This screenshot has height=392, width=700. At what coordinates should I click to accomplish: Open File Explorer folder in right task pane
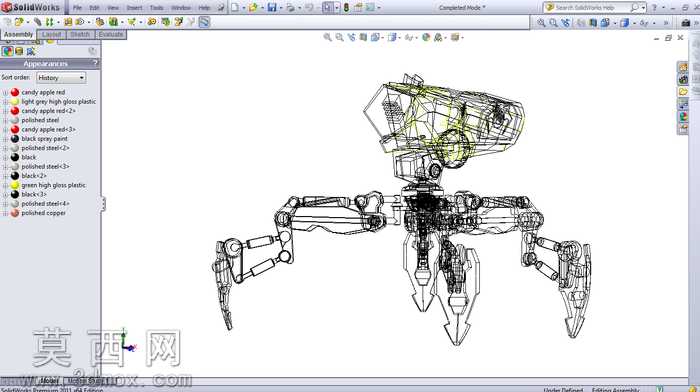(683, 92)
